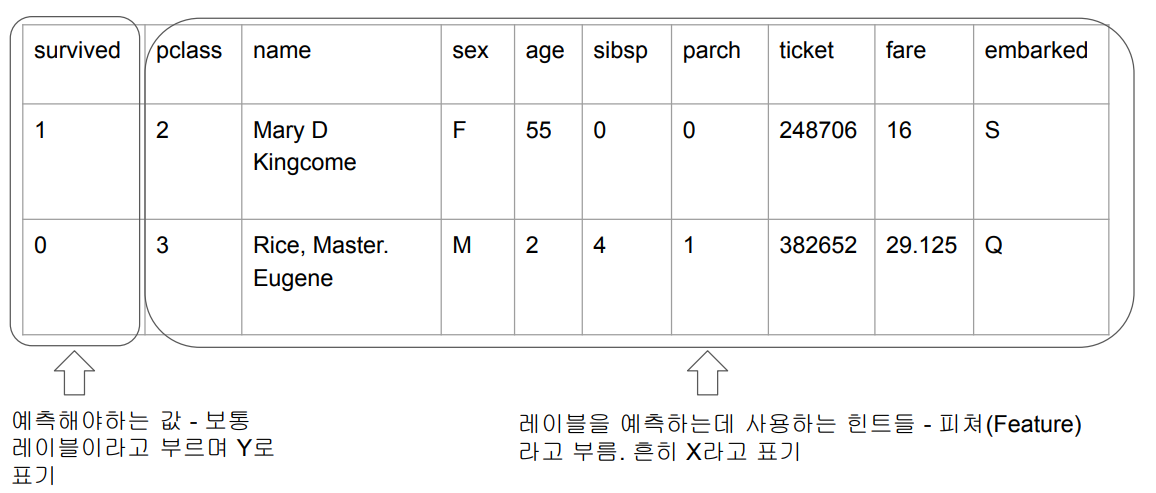Select the survived column header
Viewport: 1156px width, 493px height.
click(77, 51)
